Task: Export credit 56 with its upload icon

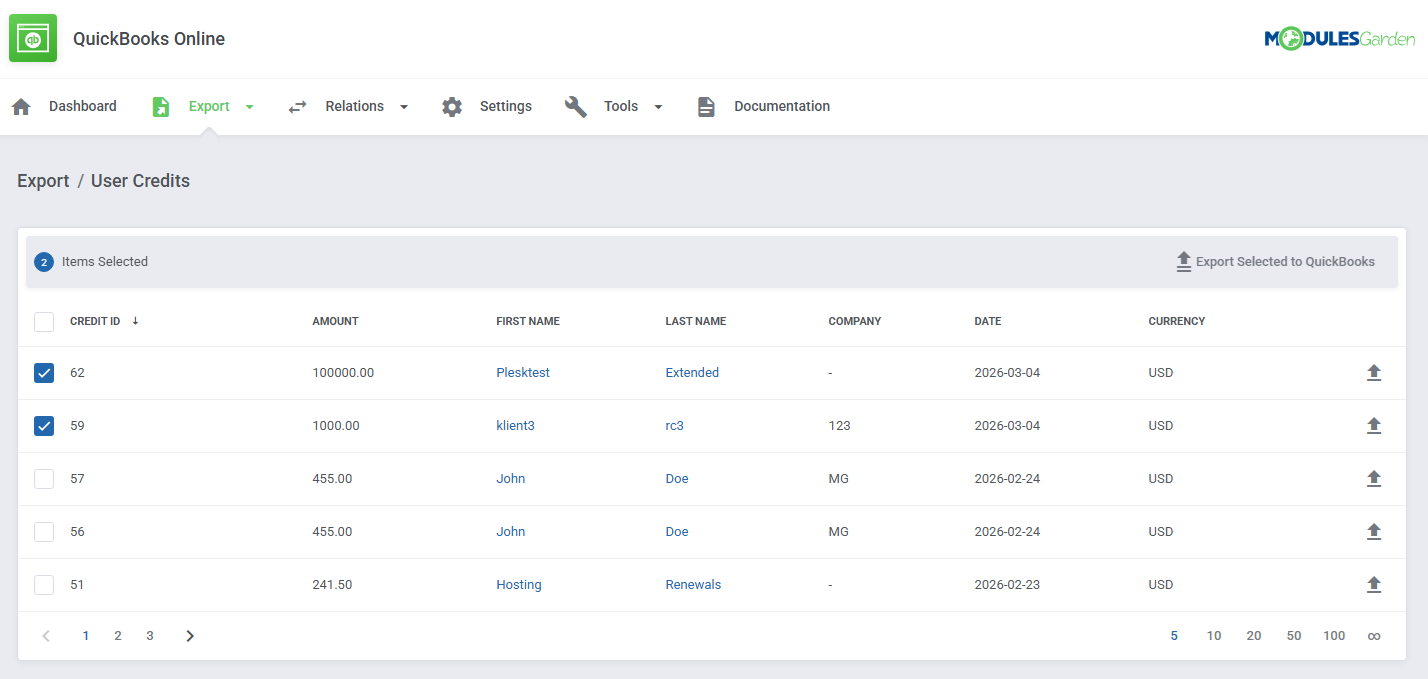Action: click(x=1374, y=532)
